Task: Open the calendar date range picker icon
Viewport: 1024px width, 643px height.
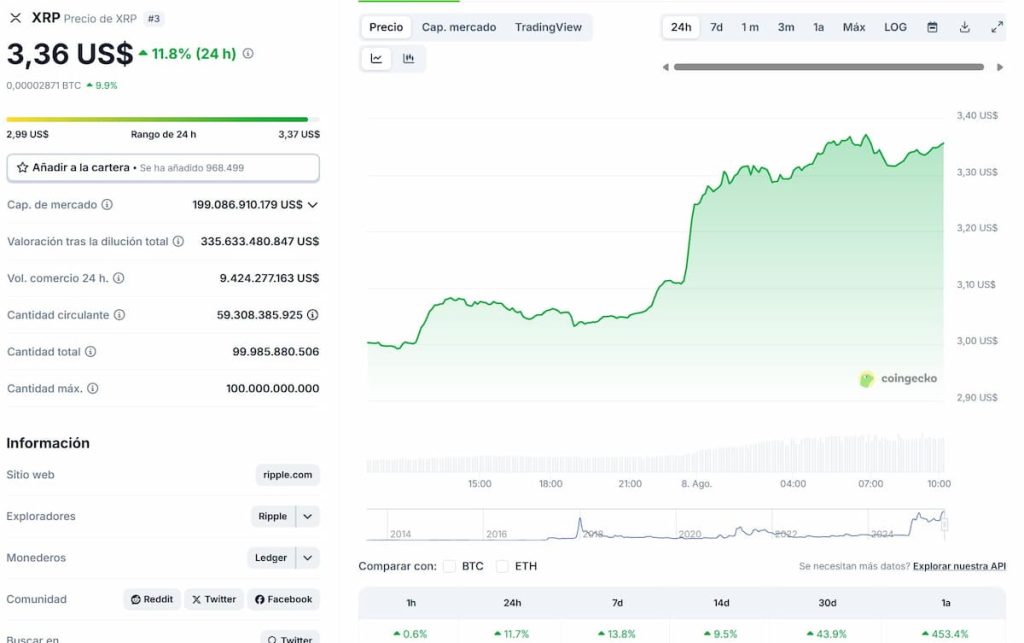Action: coord(934,27)
